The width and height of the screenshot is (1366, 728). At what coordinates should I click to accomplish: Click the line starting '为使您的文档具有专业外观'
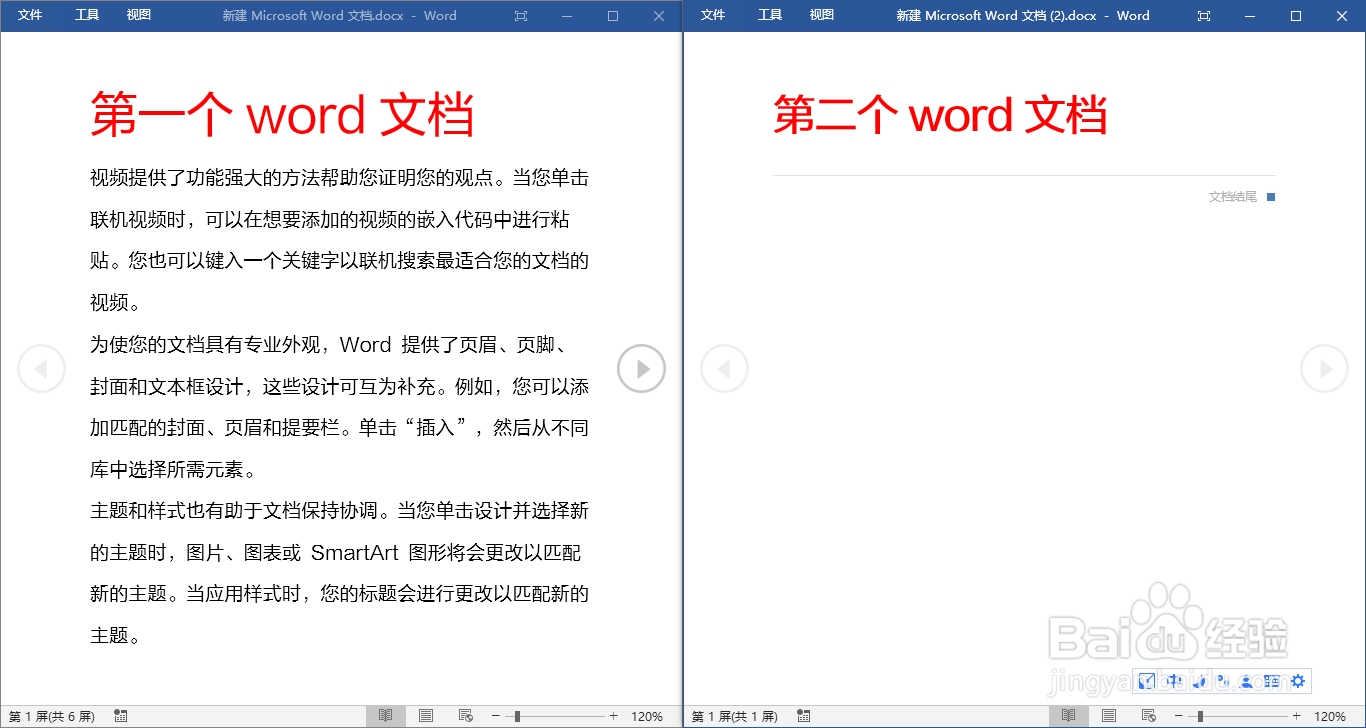(x=330, y=345)
